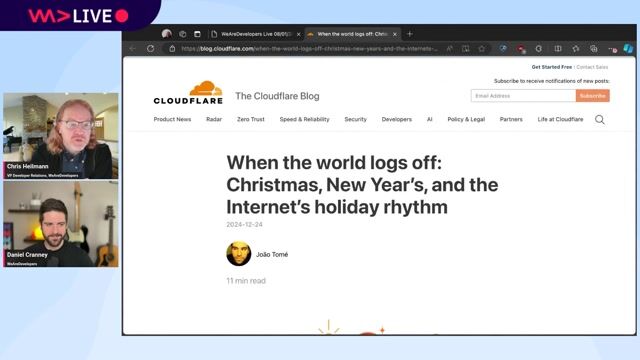Click Daniel Cranney's video feed

[x=61, y=224]
